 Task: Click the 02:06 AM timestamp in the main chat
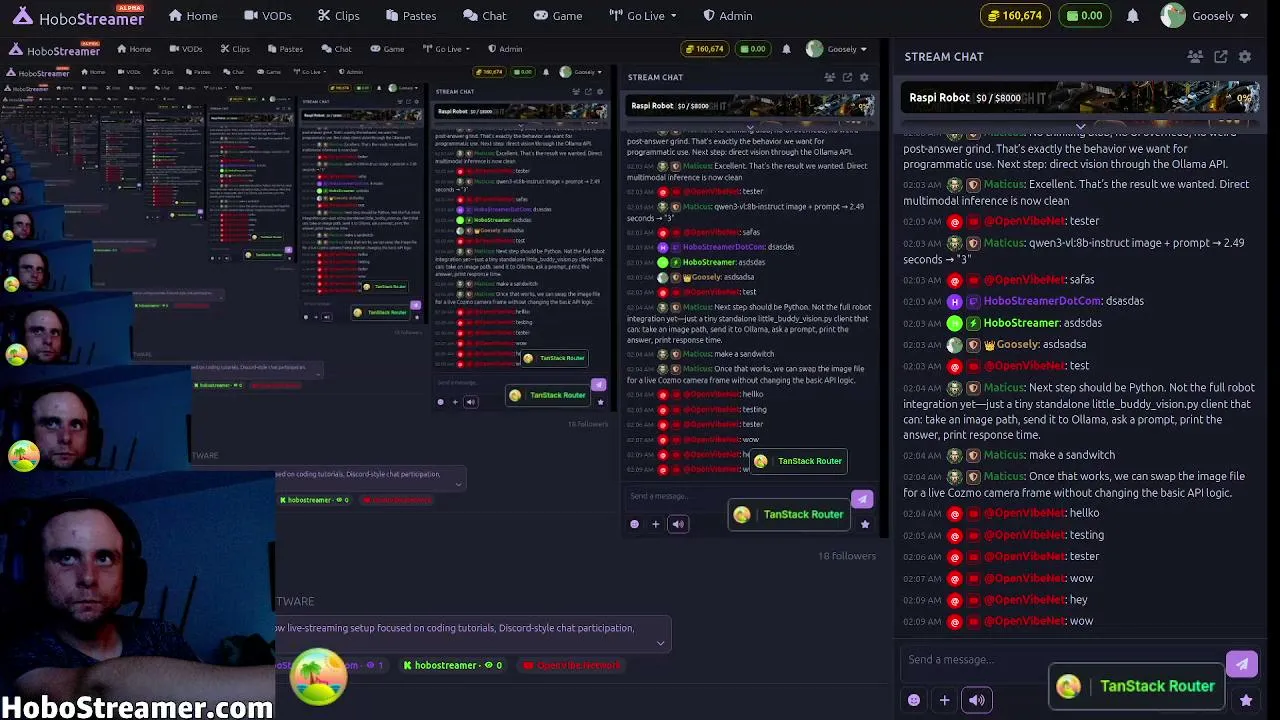(x=922, y=557)
